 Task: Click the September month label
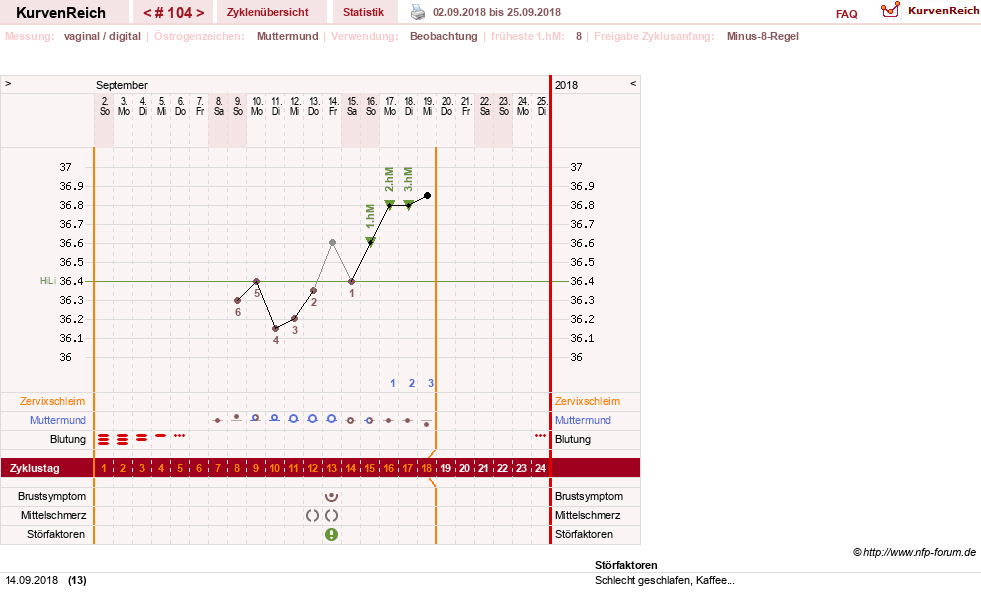[x=122, y=85]
